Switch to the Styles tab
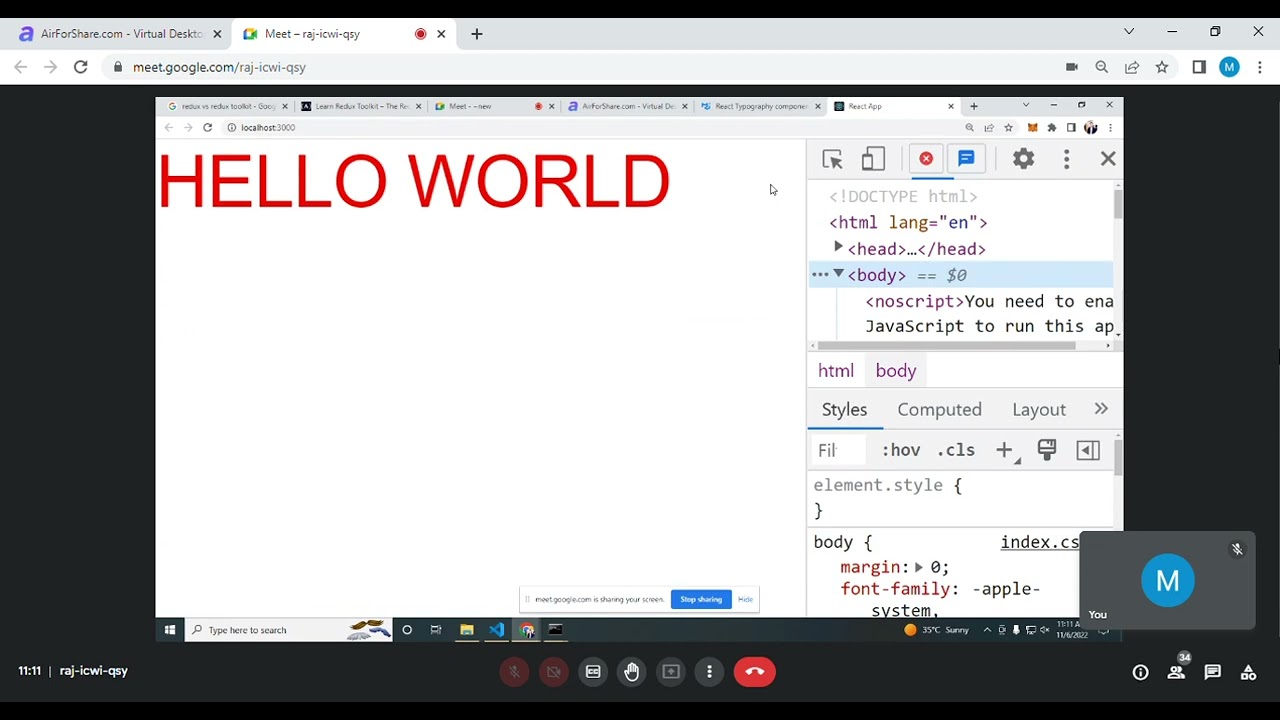This screenshot has height=720, width=1280. 845,410
